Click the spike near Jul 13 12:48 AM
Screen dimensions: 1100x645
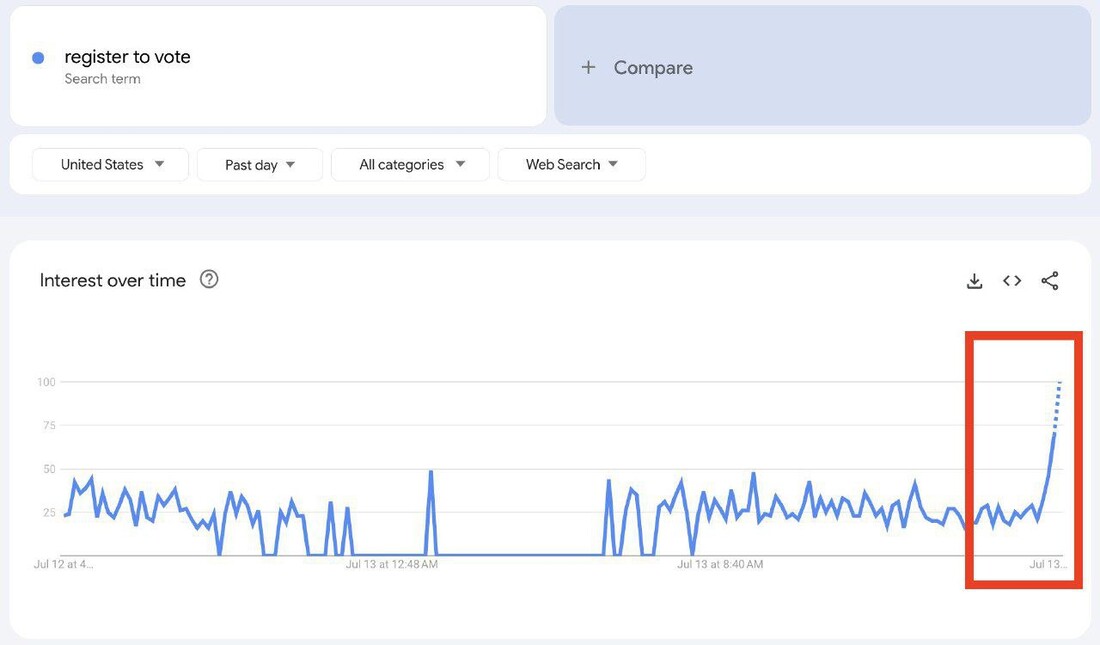click(431, 473)
